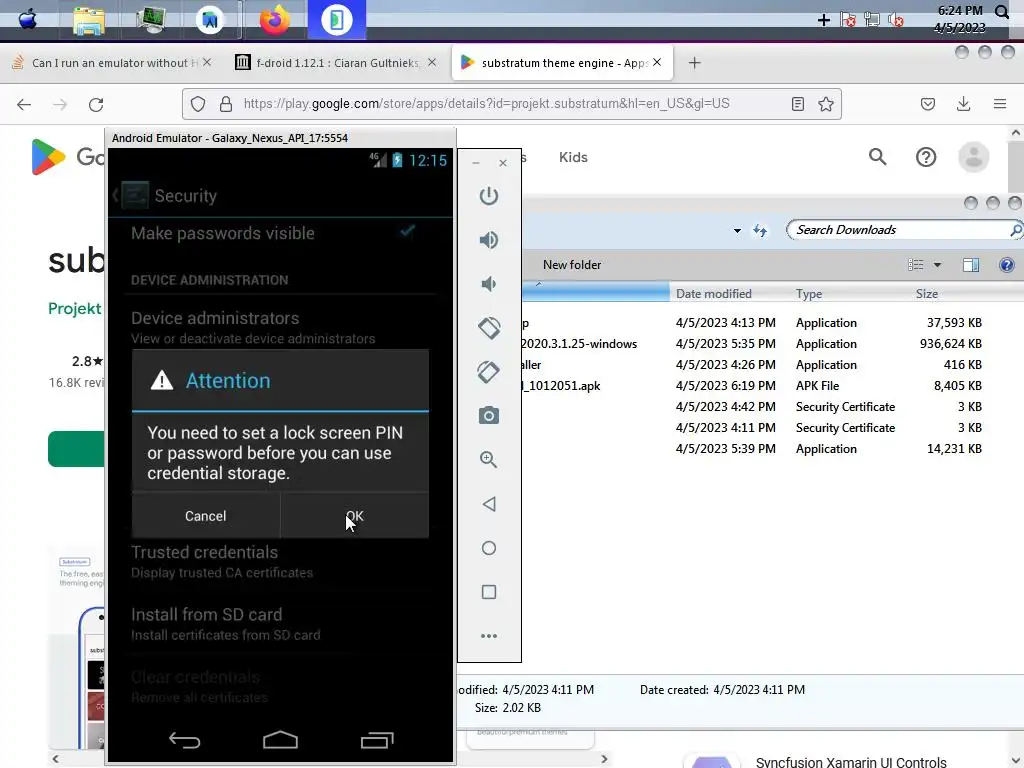Toggle Make passwords visible checkbox
The image size is (1024, 768).
pos(408,231)
